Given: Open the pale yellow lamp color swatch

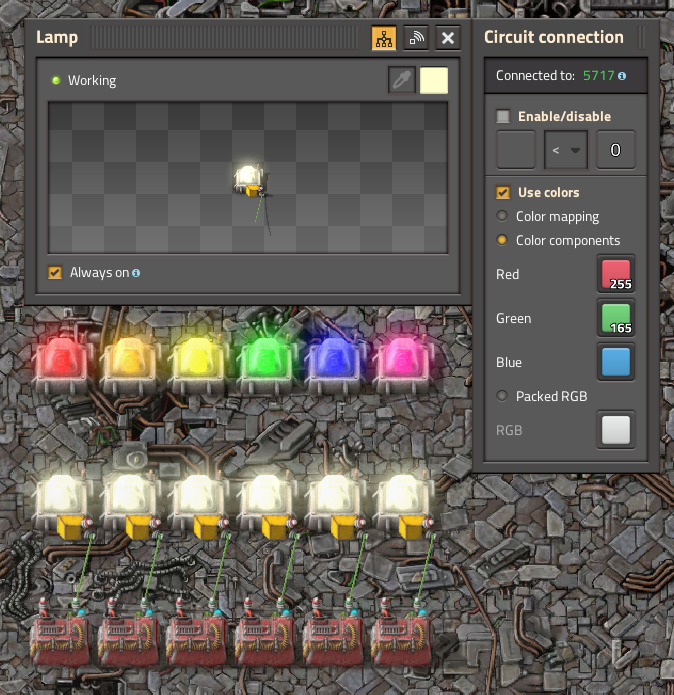Looking at the screenshot, I should [434, 80].
